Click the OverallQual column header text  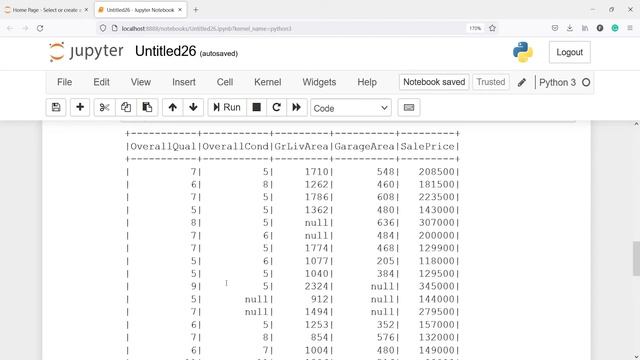163,147
